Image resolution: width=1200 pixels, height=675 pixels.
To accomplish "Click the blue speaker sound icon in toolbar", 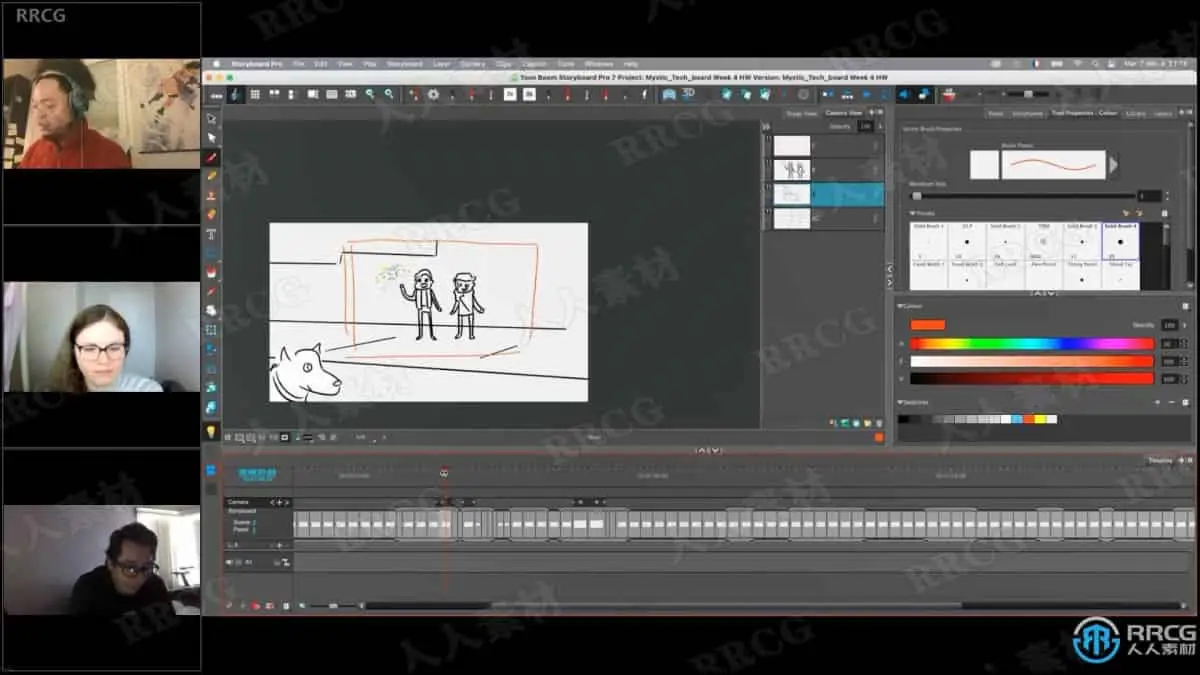I will point(904,94).
